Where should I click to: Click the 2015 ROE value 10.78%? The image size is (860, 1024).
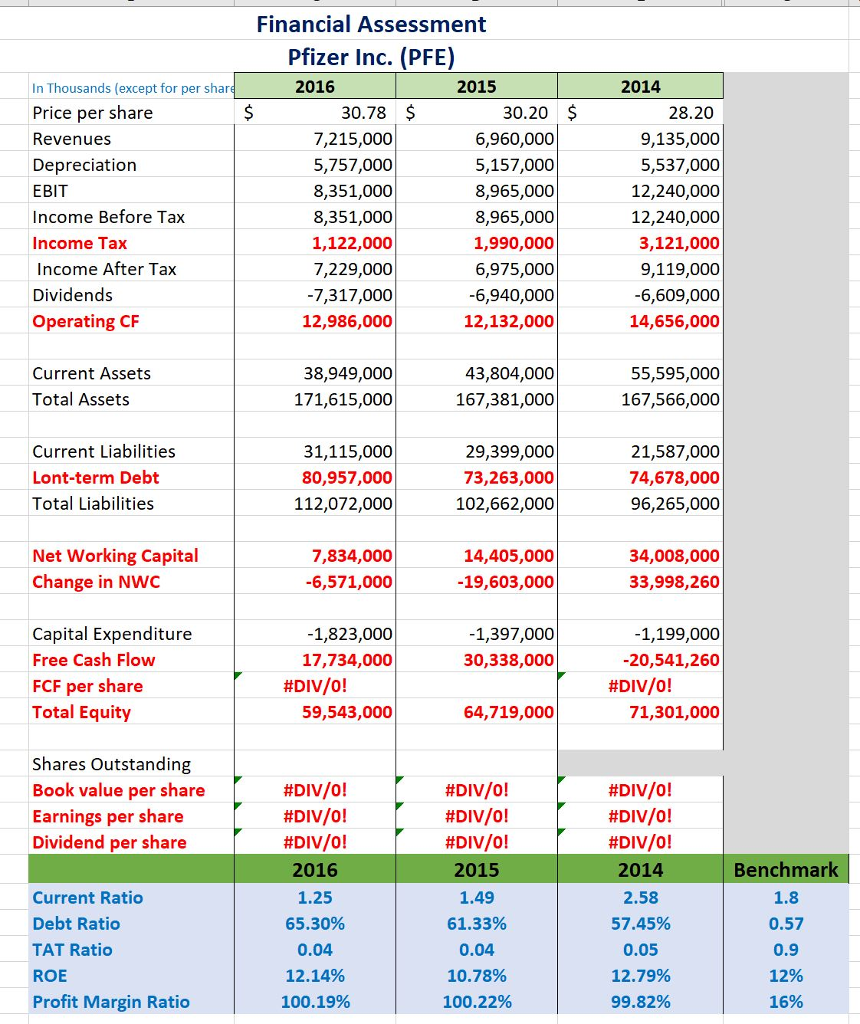pyautogui.click(x=477, y=976)
